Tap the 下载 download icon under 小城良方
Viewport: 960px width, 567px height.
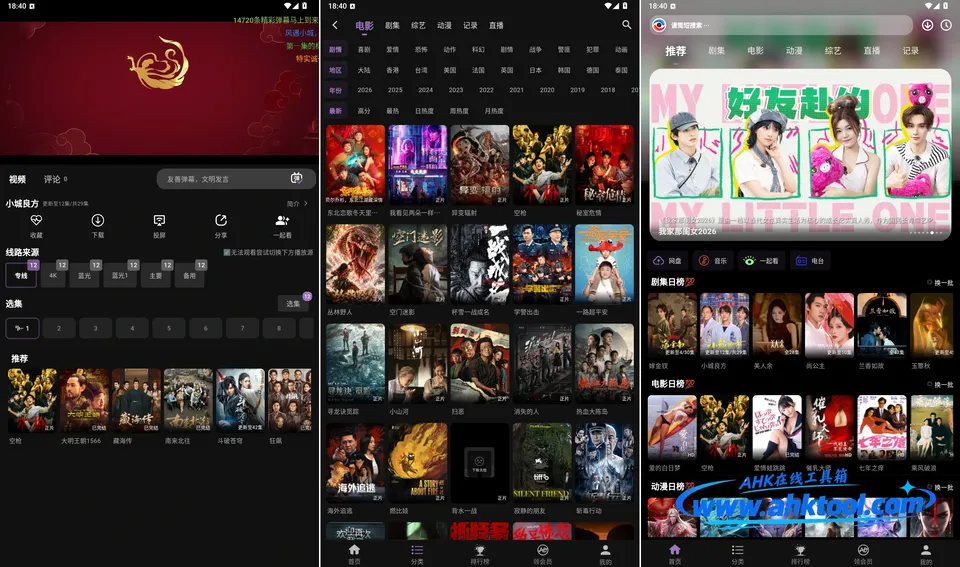click(x=97, y=220)
